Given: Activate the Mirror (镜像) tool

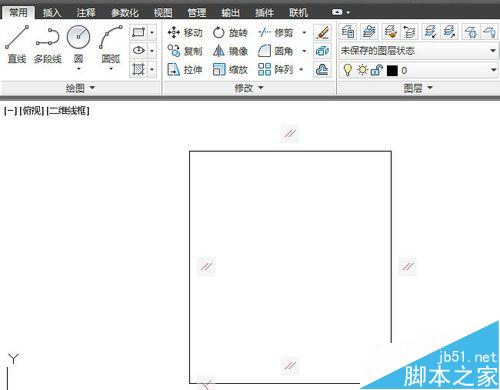Looking at the screenshot, I should [230, 51].
